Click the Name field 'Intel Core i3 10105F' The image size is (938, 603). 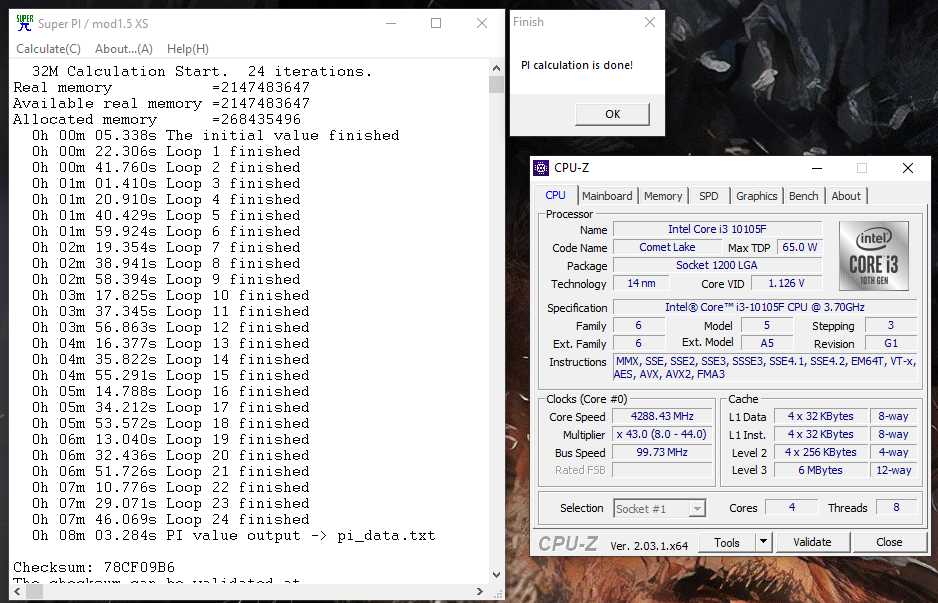point(717,229)
